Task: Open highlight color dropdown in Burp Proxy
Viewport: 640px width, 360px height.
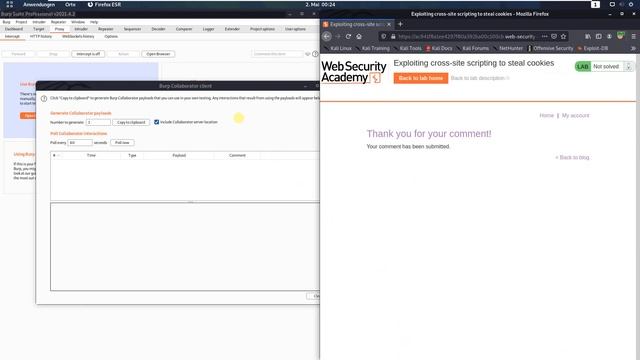Action: pos(307,54)
